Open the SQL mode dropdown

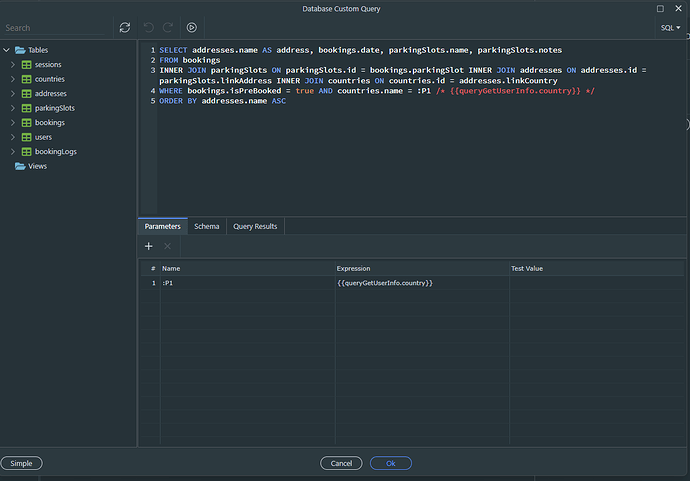tap(670, 28)
